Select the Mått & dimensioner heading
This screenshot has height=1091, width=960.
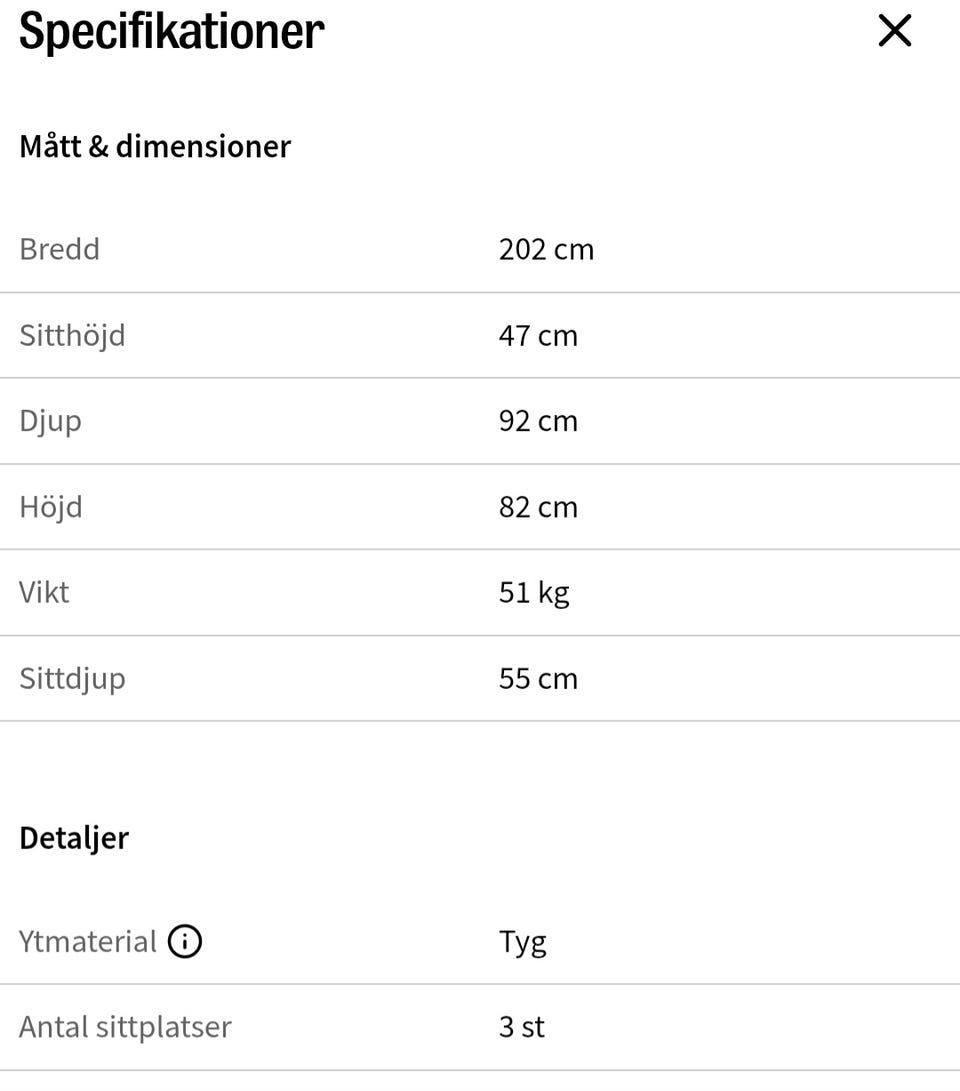pos(155,146)
